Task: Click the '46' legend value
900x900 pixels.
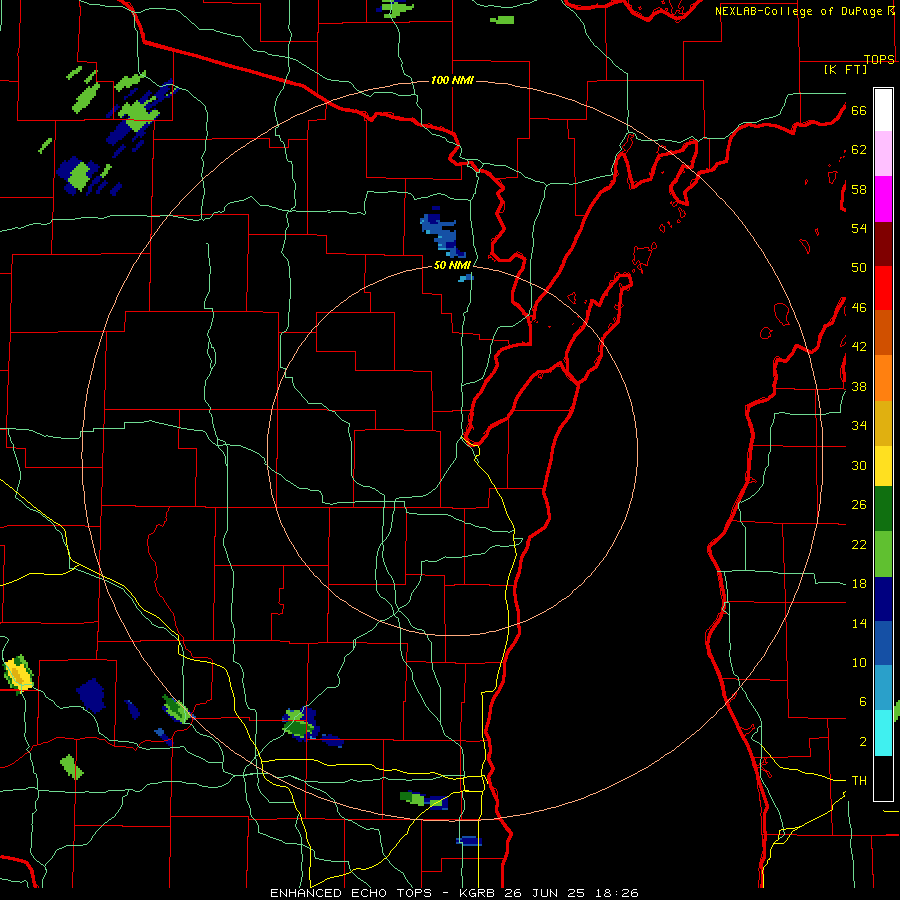Action: pyautogui.click(x=859, y=308)
